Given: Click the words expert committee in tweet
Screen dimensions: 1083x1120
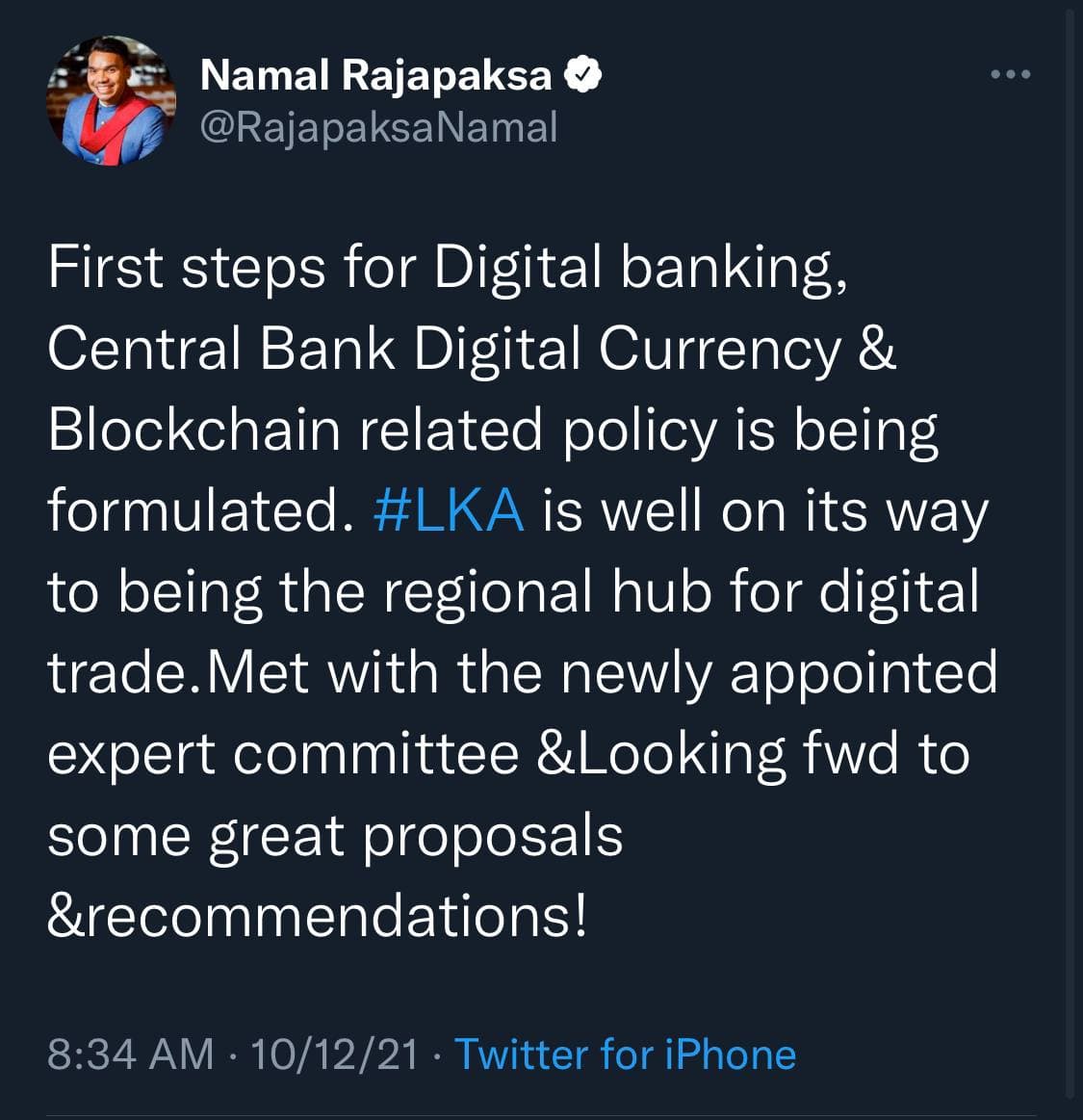Looking at the screenshot, I should (x=283, y=754).
